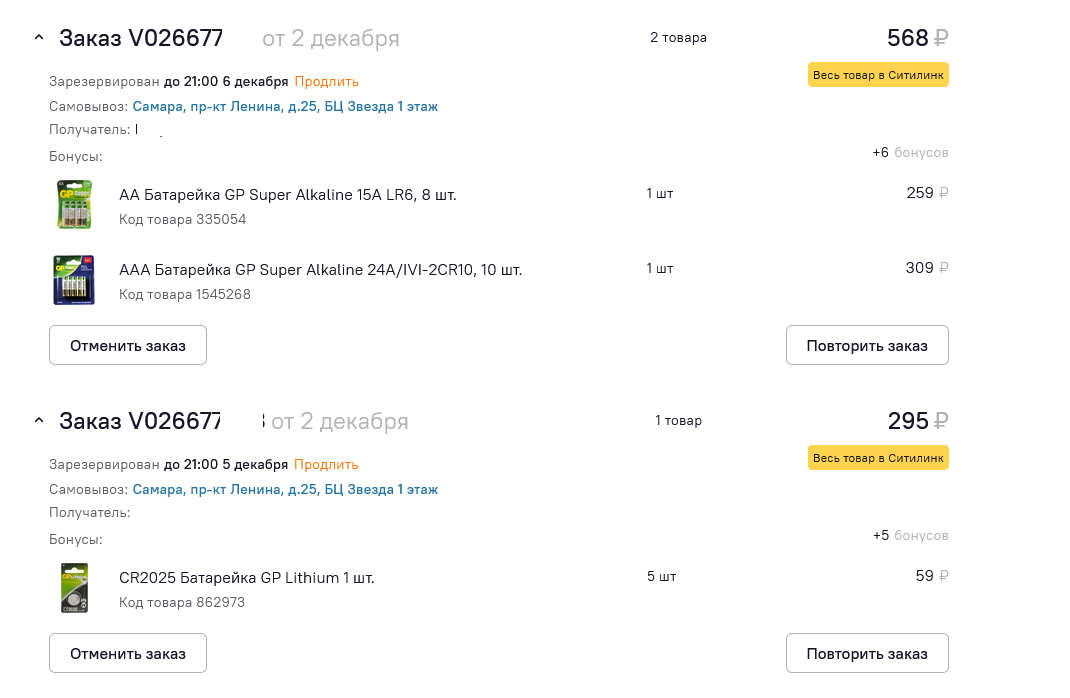Repeat the 568 ruble order
The height and width of the screenshot is (698, 1070).
pos(867,345)
